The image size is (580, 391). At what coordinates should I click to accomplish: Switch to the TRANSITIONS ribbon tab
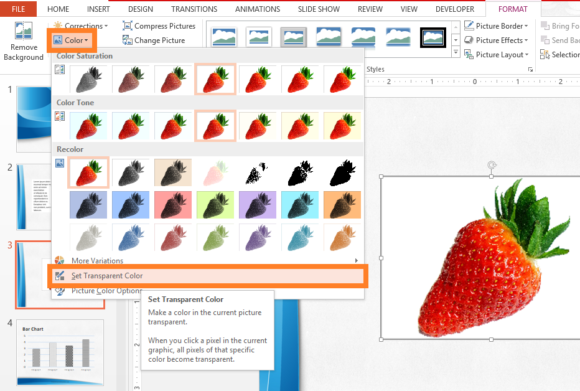pos(194,9)
